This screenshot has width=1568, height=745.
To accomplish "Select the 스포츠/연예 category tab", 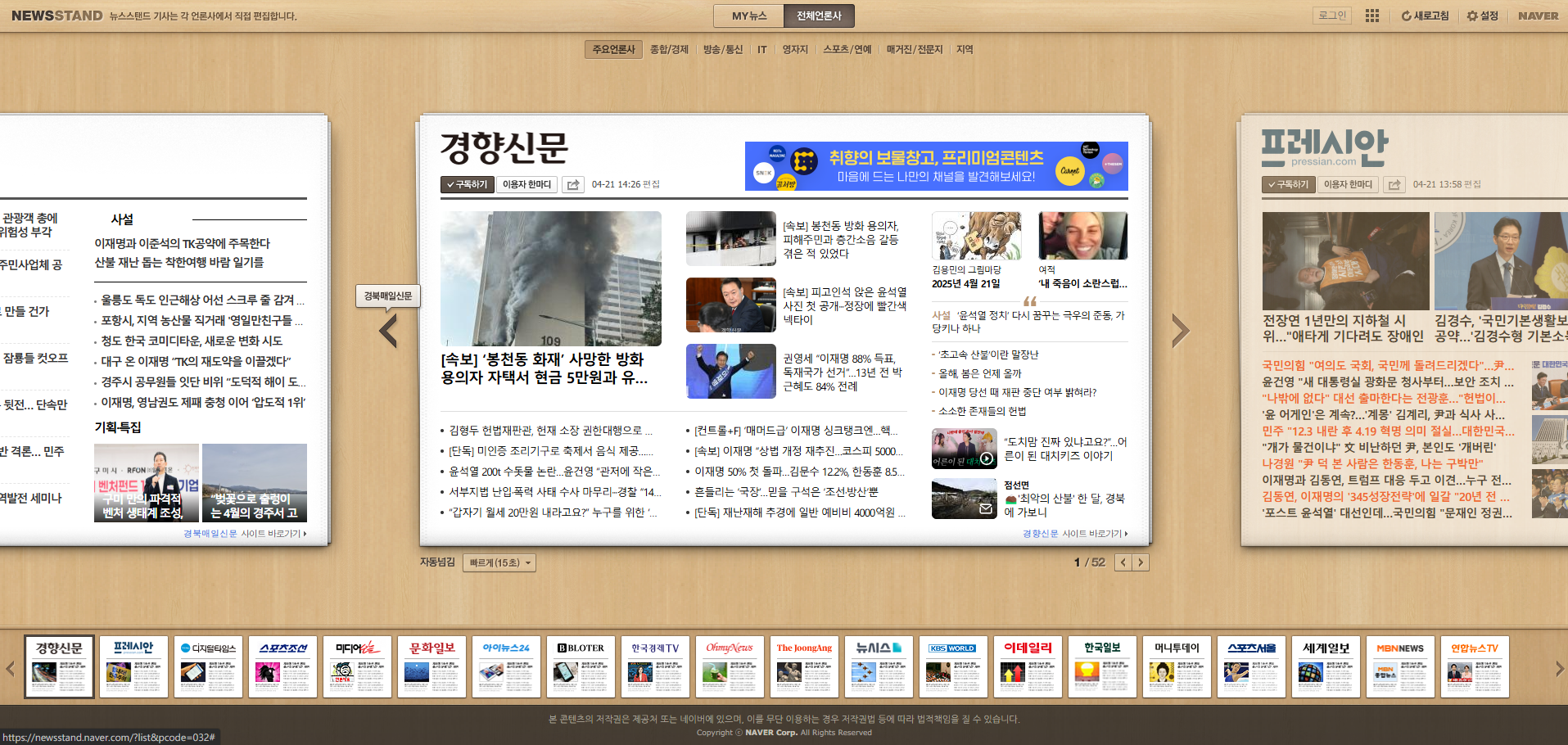I will click(x=847, y=49).
